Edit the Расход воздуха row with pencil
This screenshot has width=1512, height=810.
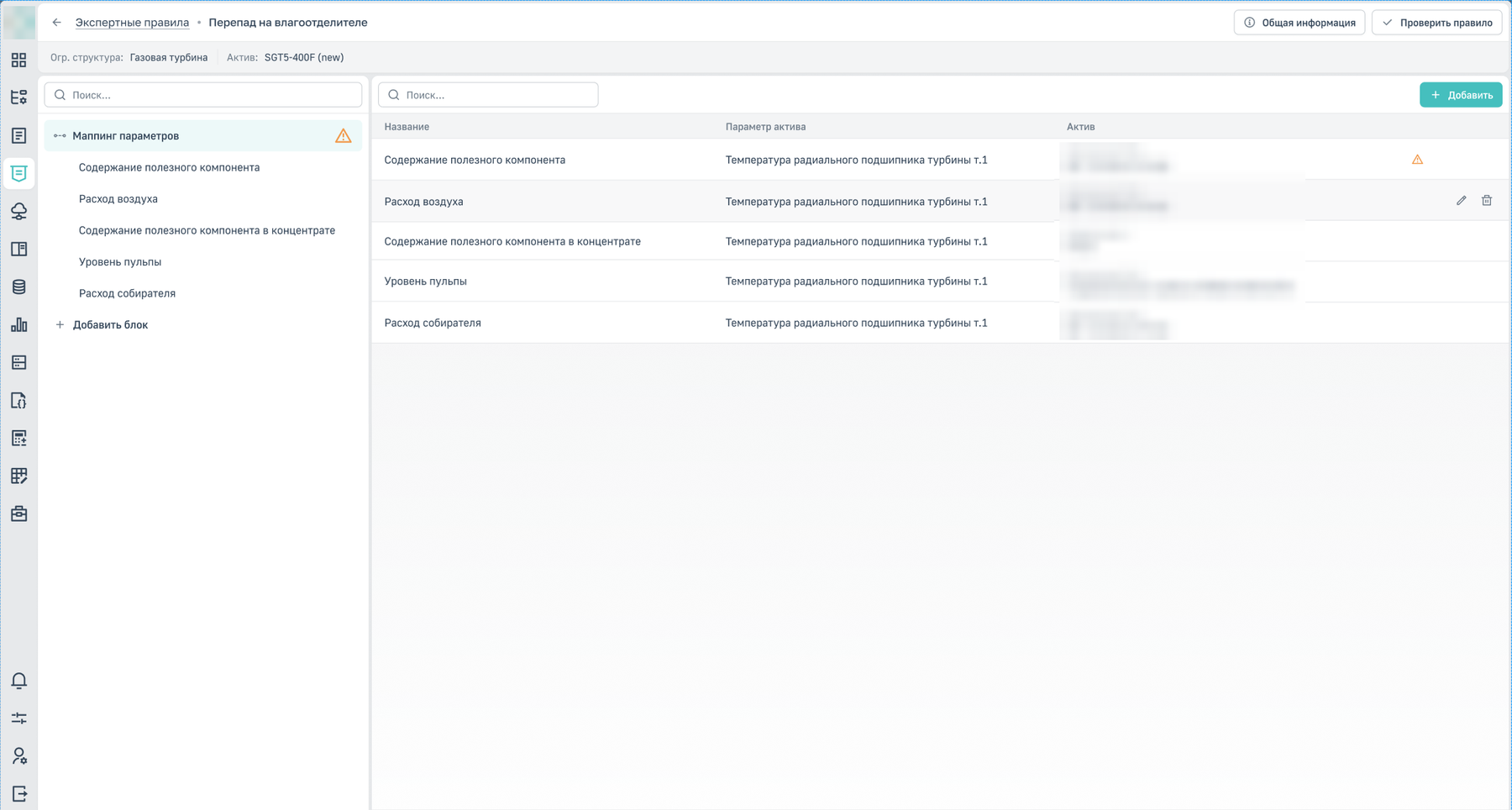(1462, 201)
